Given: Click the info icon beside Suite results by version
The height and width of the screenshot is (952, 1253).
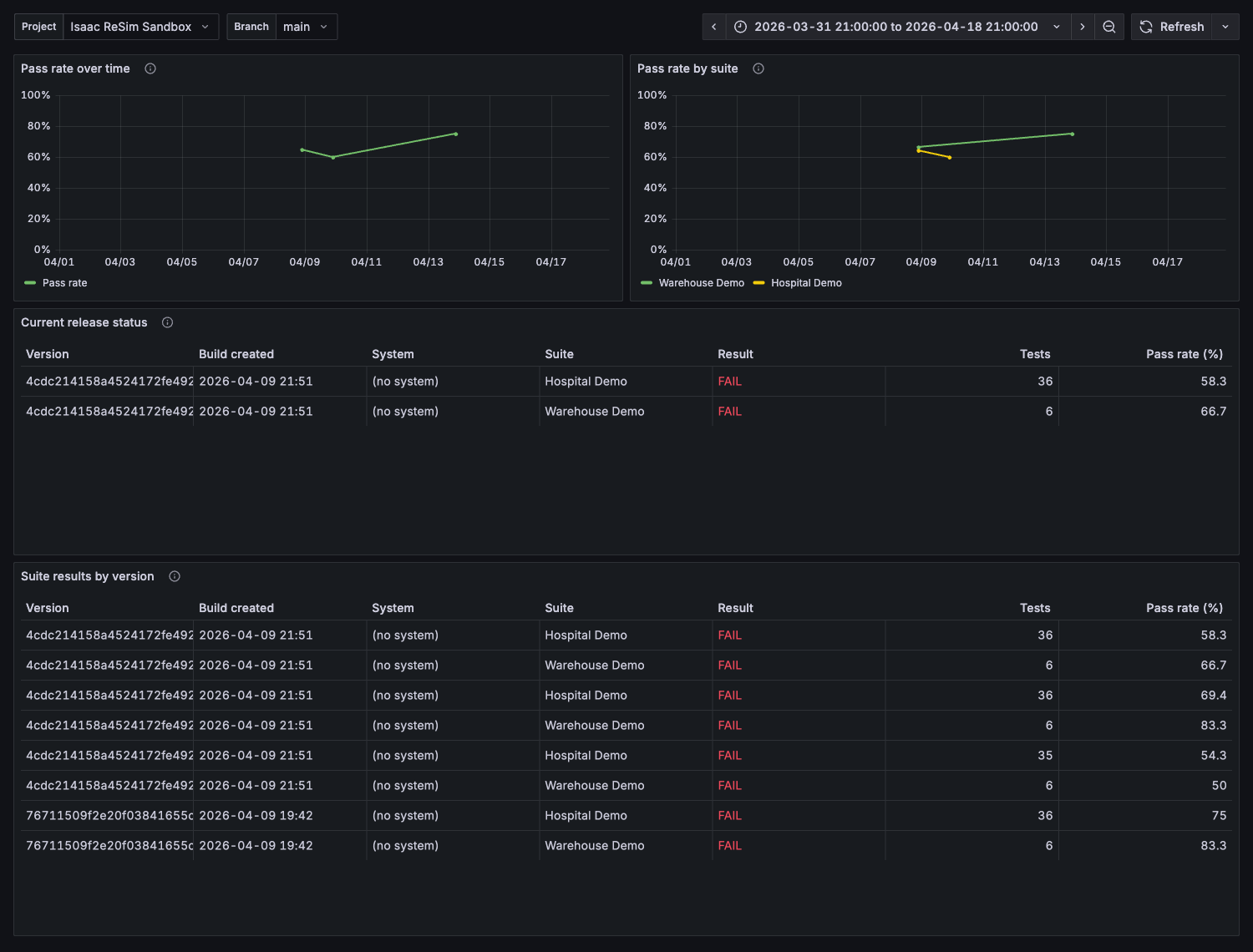Looking at the screenshot, I should point(175,576).
